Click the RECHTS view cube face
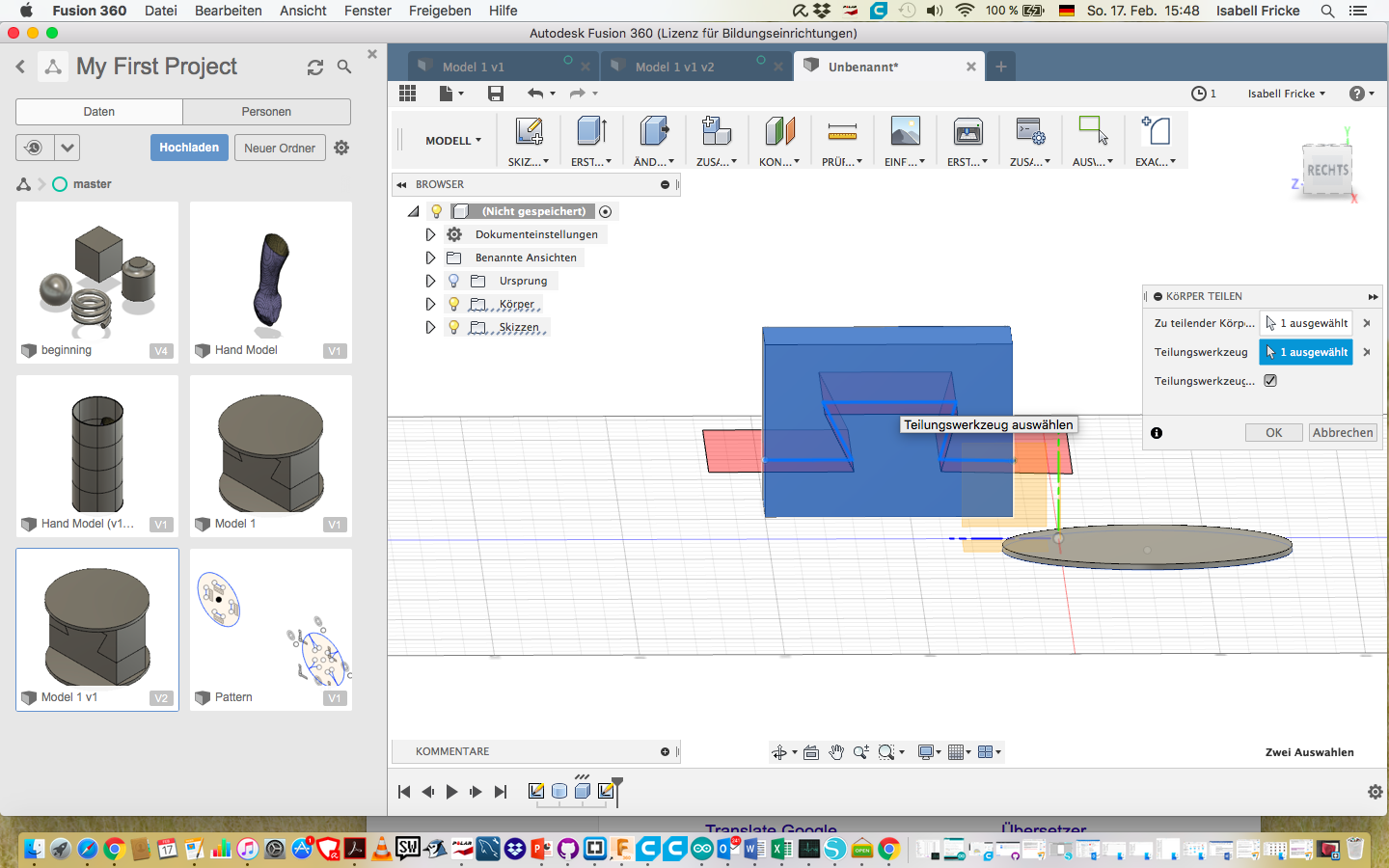The height and width of the screenshot is (868, 1389). pyautogui.click(x=1327, y=170)
